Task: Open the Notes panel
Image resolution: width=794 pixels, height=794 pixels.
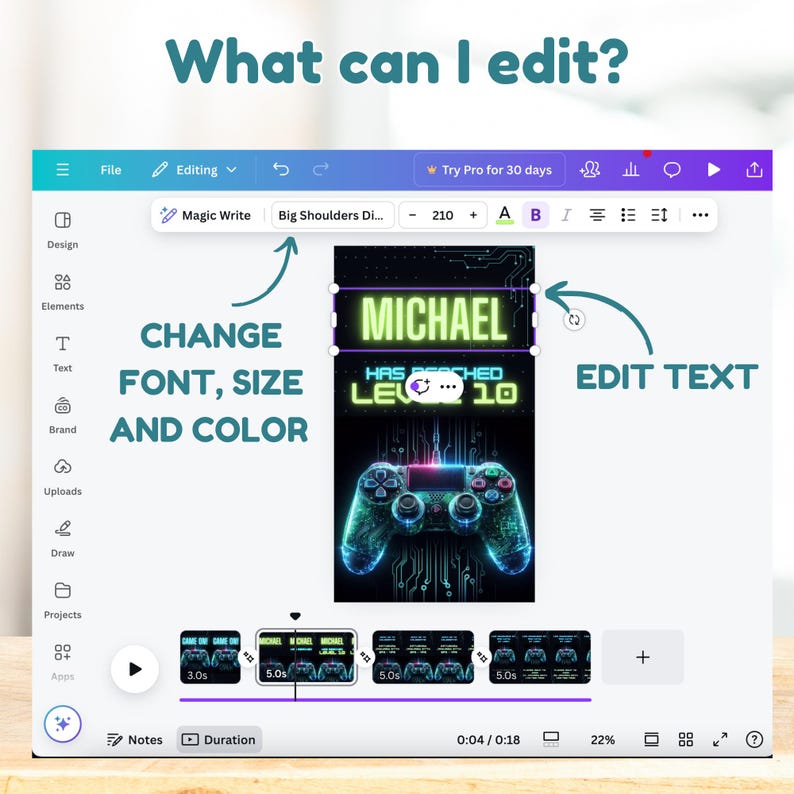Action: (x=135, y=740)
